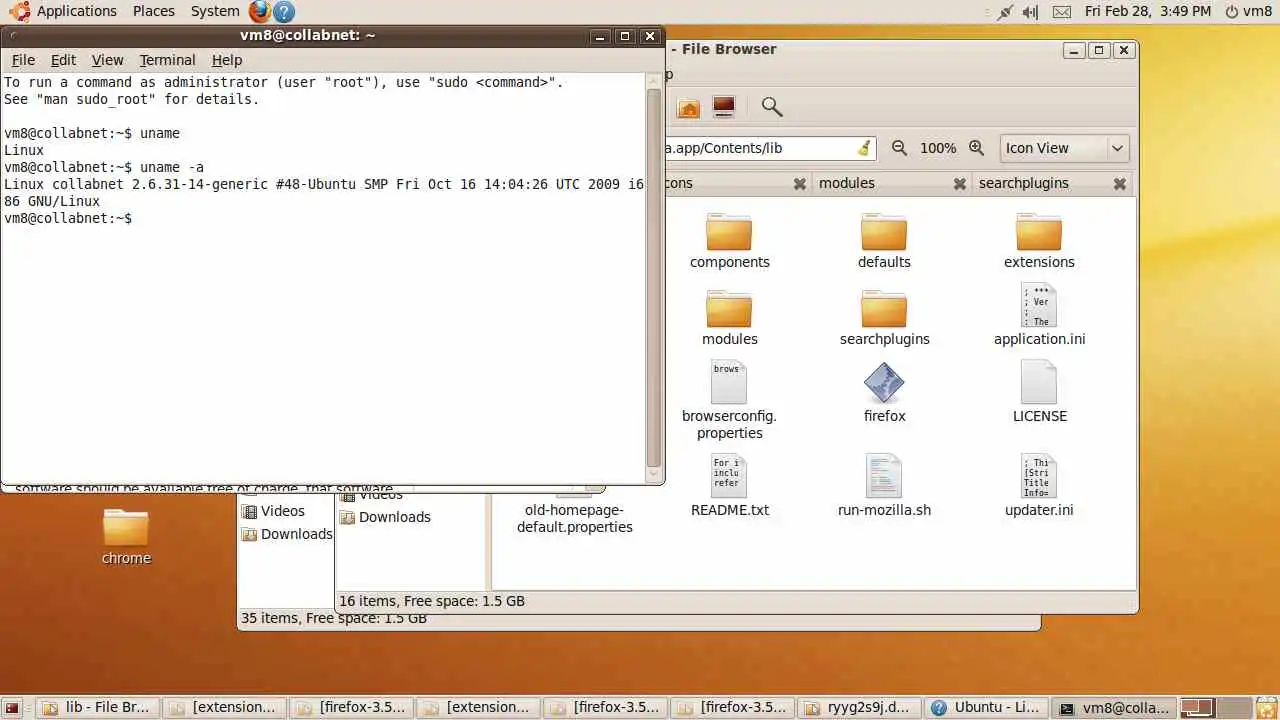Select the defaults folder icon
The height and width of the screenshot is (720, 1280).
tap(884, 231)
